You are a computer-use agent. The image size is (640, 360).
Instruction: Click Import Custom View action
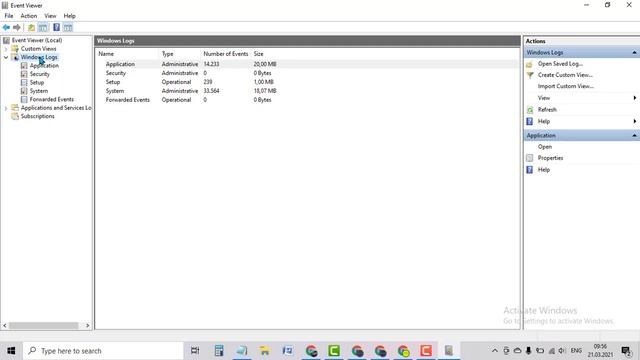[566, 86]
